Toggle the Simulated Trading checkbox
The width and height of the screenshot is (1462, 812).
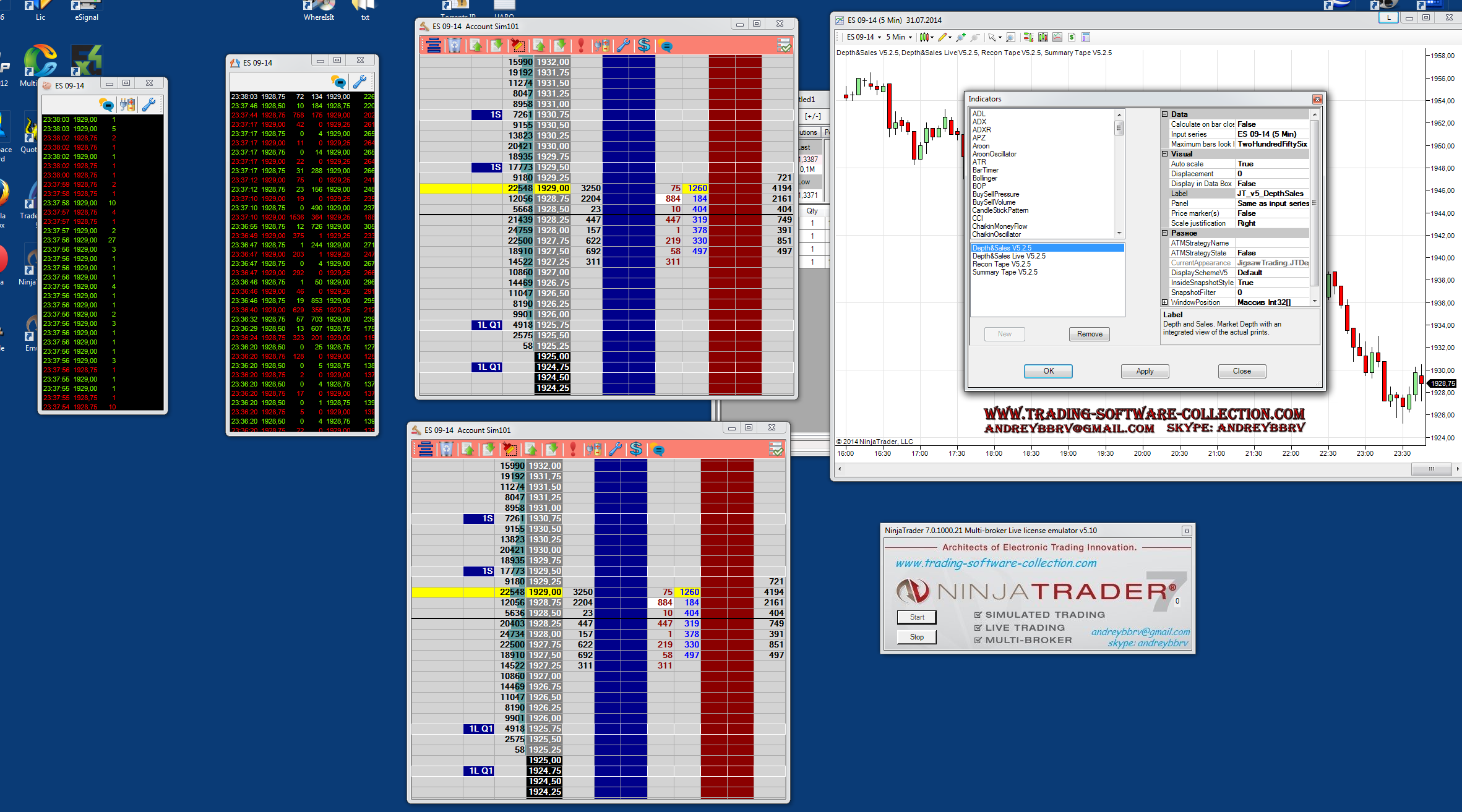click(x=978, y=615)
